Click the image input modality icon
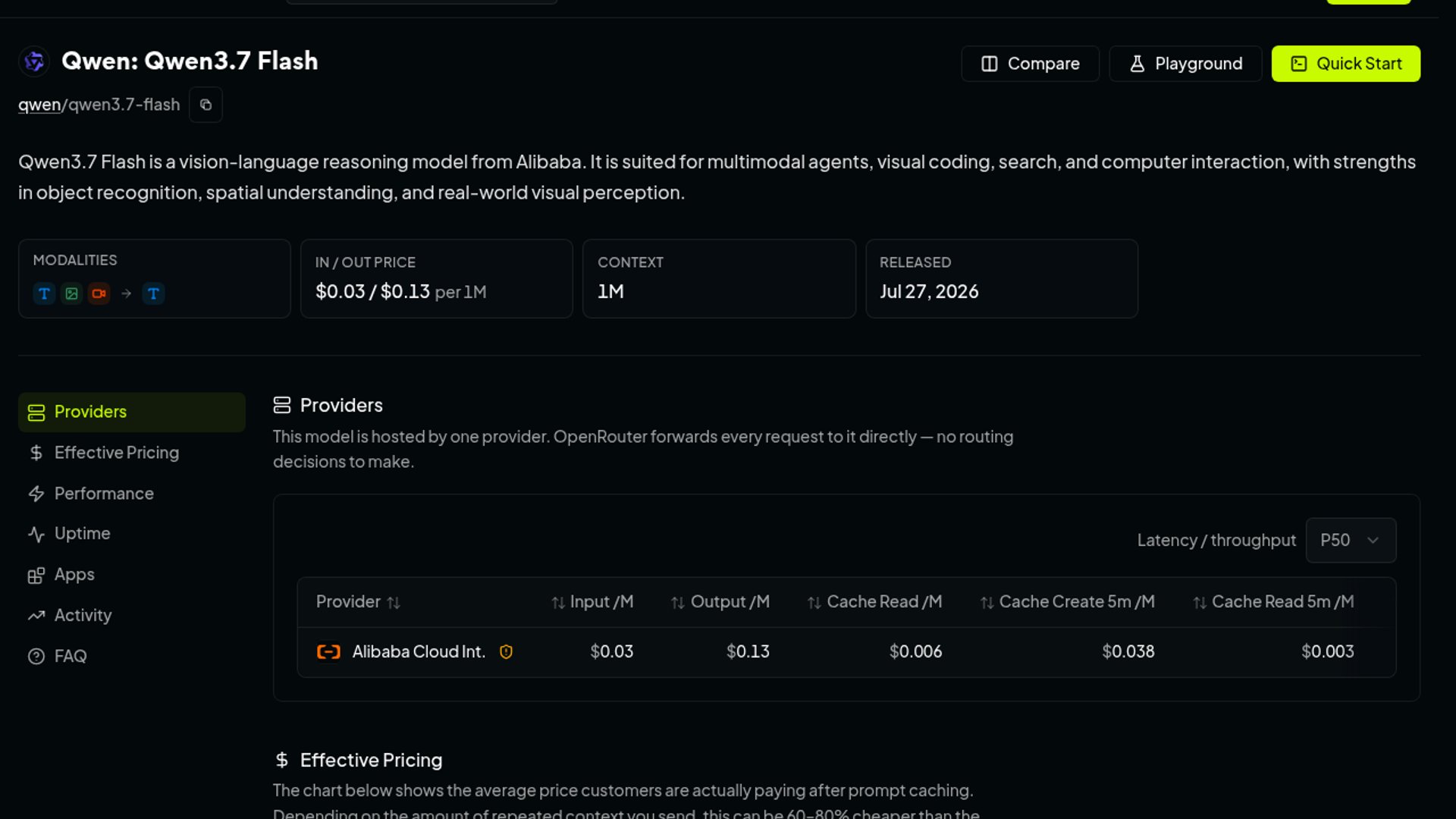1456x819 pixels. 71,293
